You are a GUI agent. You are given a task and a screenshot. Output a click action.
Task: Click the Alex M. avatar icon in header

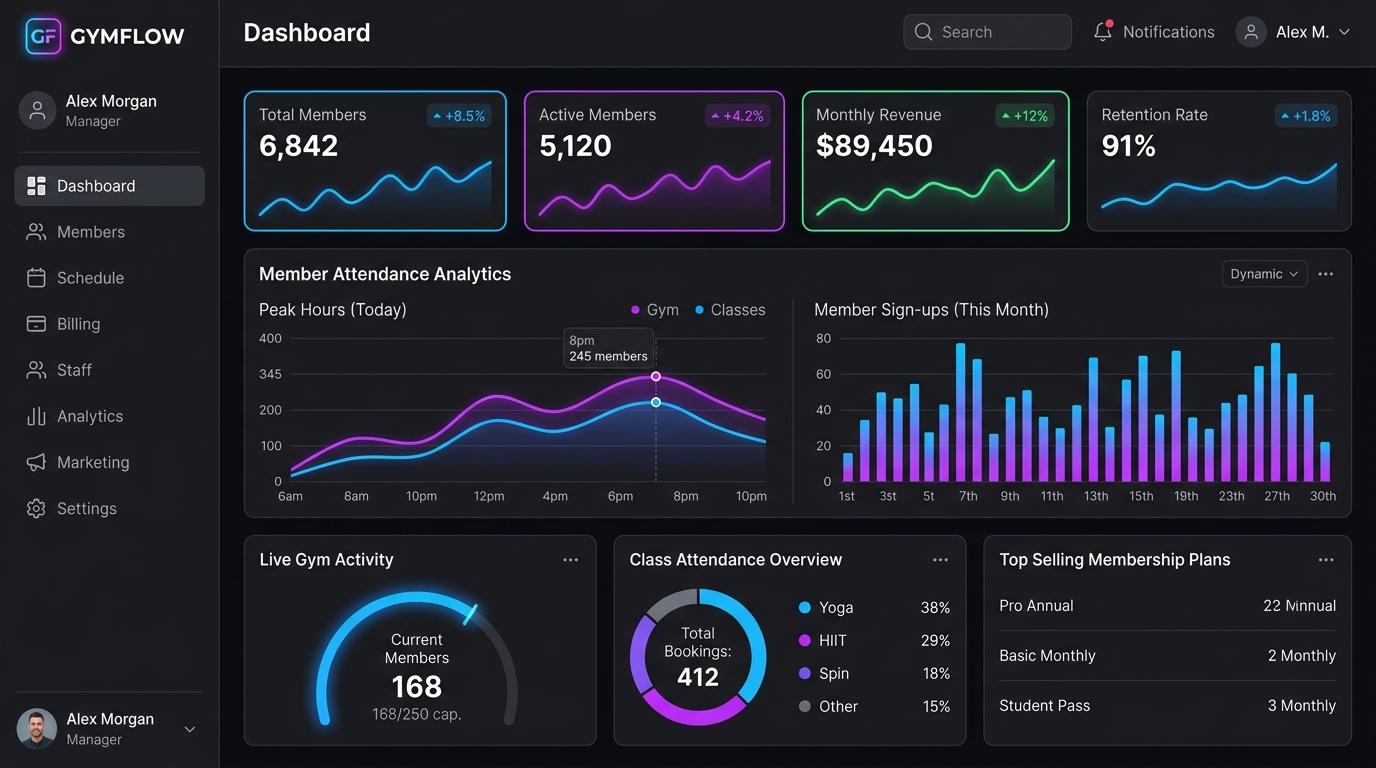click(1251, 32)
